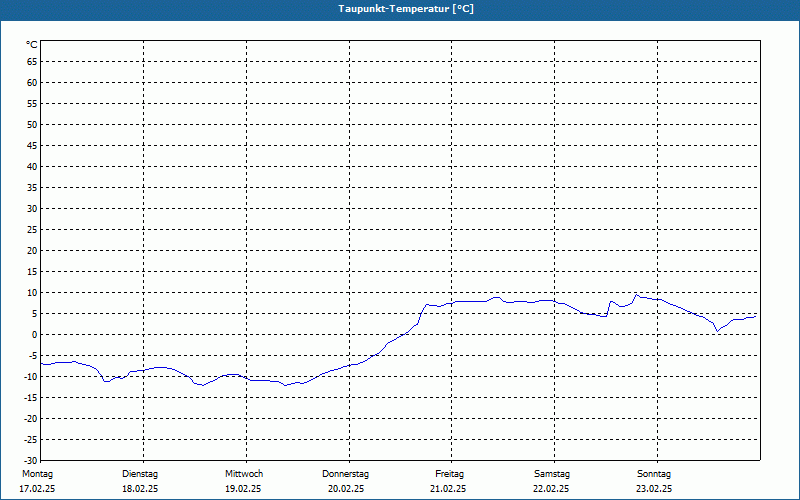
Task: Click the 25 y-axis label
Action: click(32, 230)
